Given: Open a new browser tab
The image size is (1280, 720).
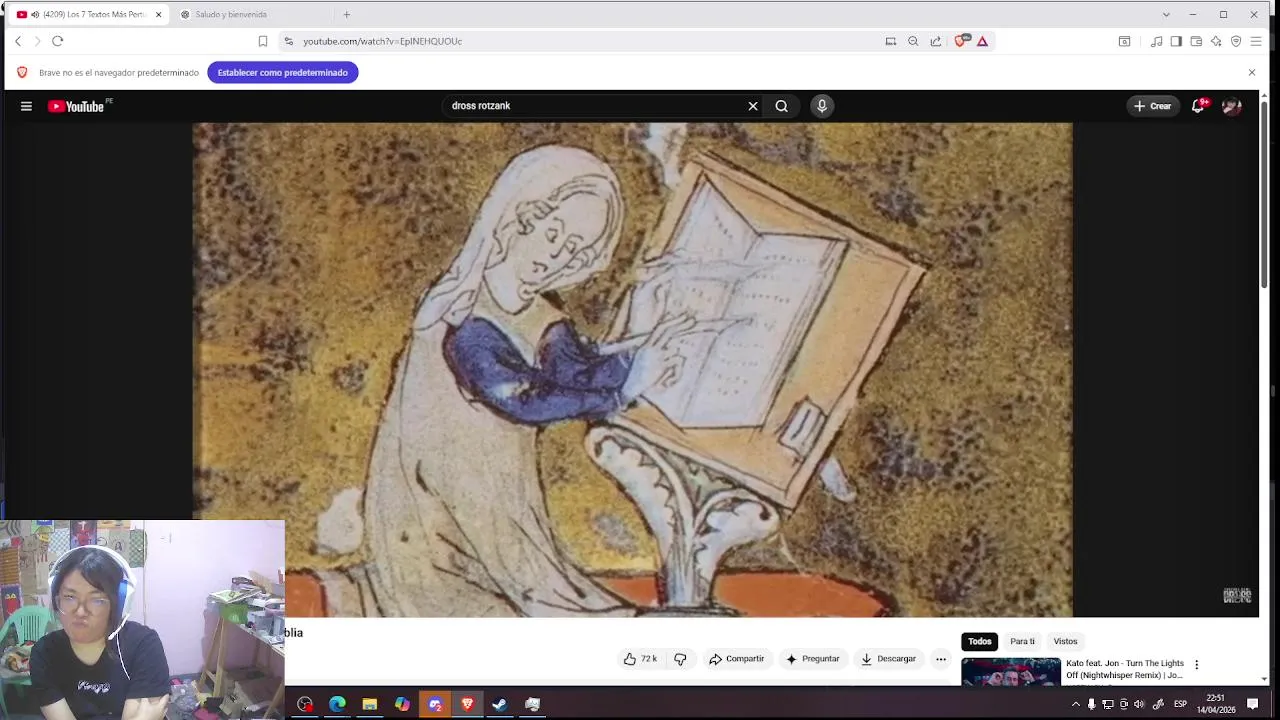Looking at the screenshot, I should click(x=347, y=14).
